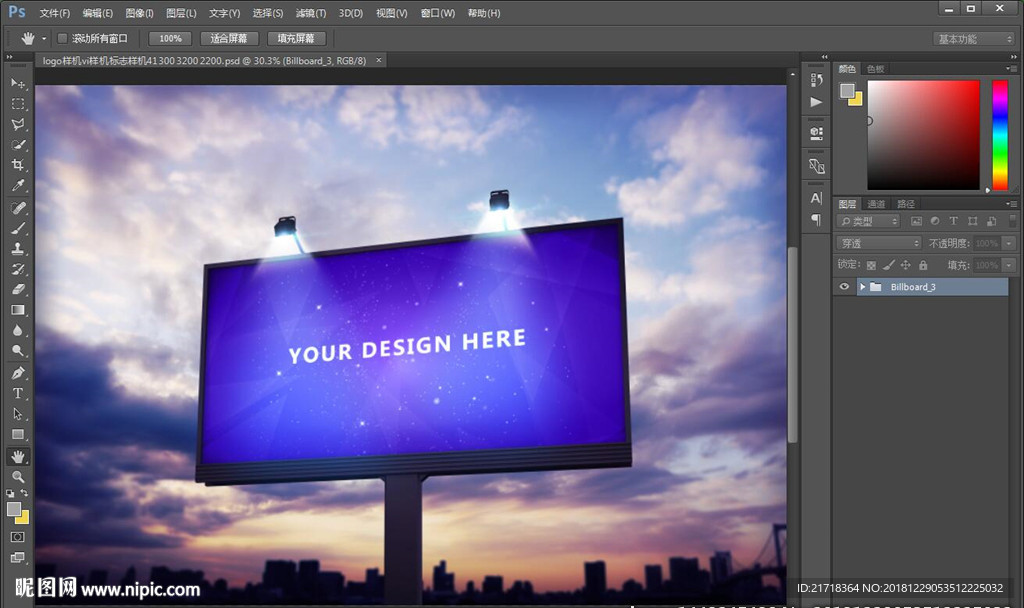This screenshot has width=1024, height=608.
Task: Expand the Billboard_3 group folder
Action: coord(862,287)
